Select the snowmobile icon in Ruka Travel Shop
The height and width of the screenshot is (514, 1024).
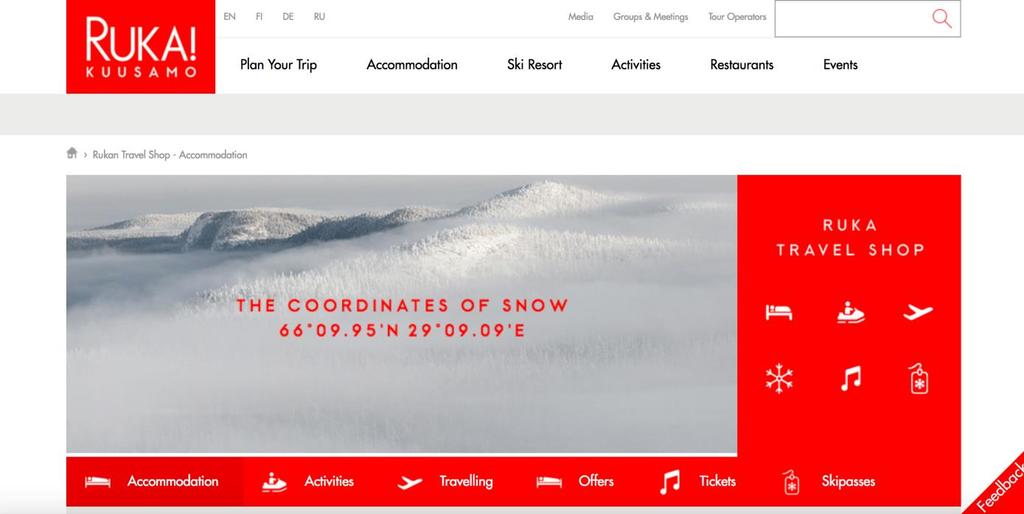[850, 312]
